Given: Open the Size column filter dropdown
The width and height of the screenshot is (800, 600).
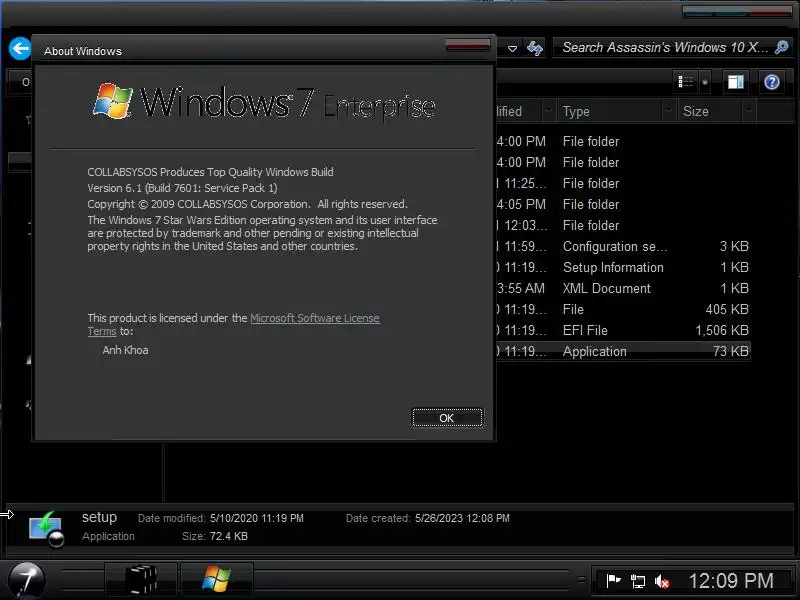Looking at the screenshot, I should (748, 110).
